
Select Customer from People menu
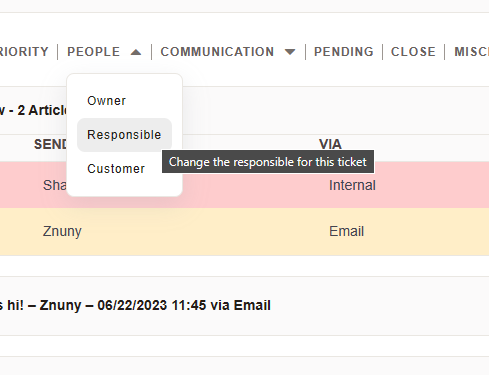coord(116,169)
